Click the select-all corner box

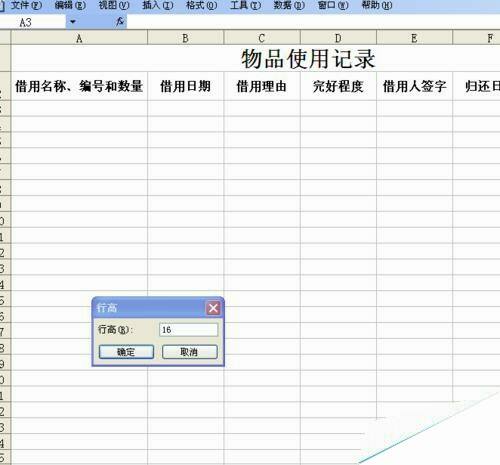pyautogui.click(x=5, y=38)
